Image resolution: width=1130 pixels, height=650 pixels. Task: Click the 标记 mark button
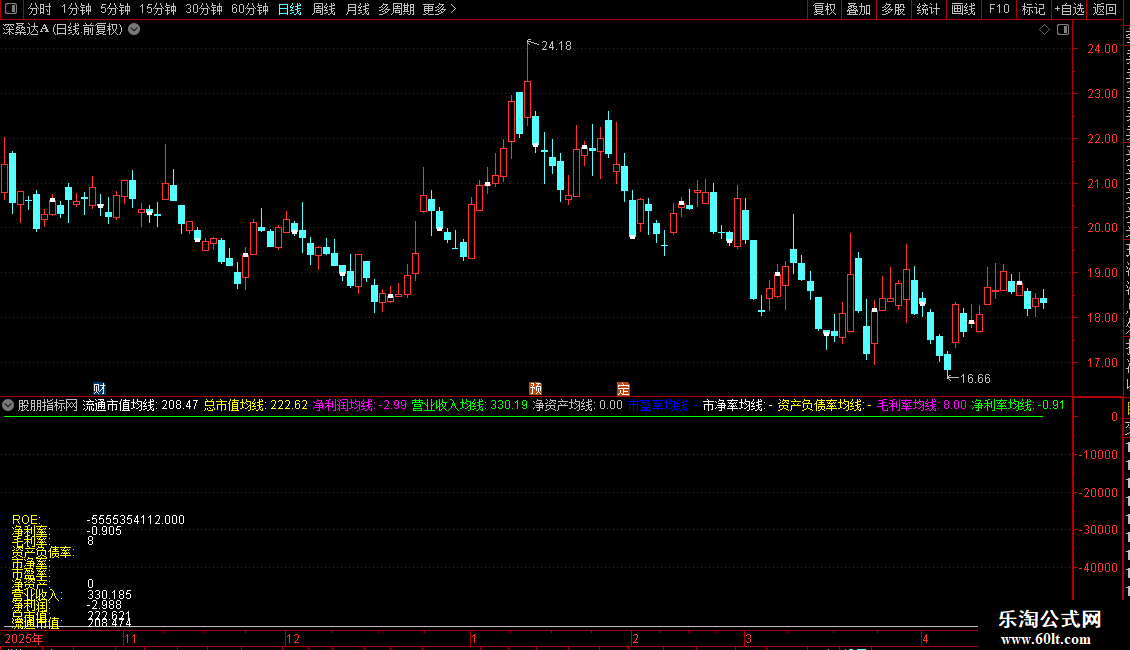pyautogui.click(x=1033, y=9)
